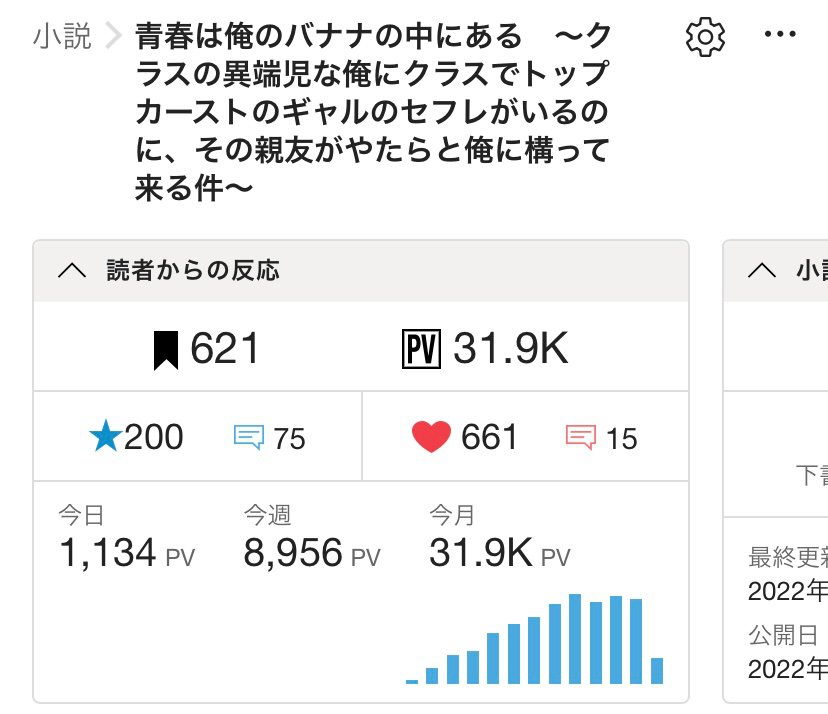The image size is (828, 714).
Task: Click the blue star rating icon
Action: pyautogui.click(x=103, y=437)
